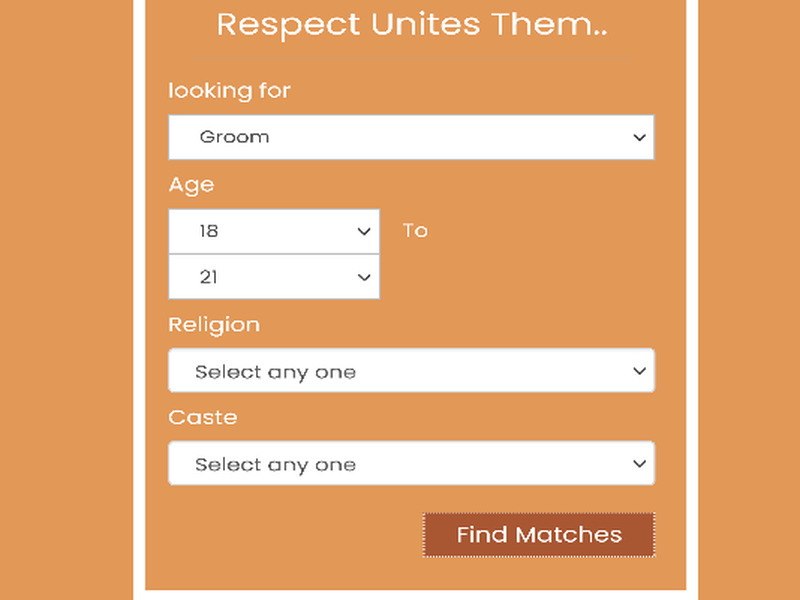Click the chevron on the Groom dropdown

pos(641,137)
